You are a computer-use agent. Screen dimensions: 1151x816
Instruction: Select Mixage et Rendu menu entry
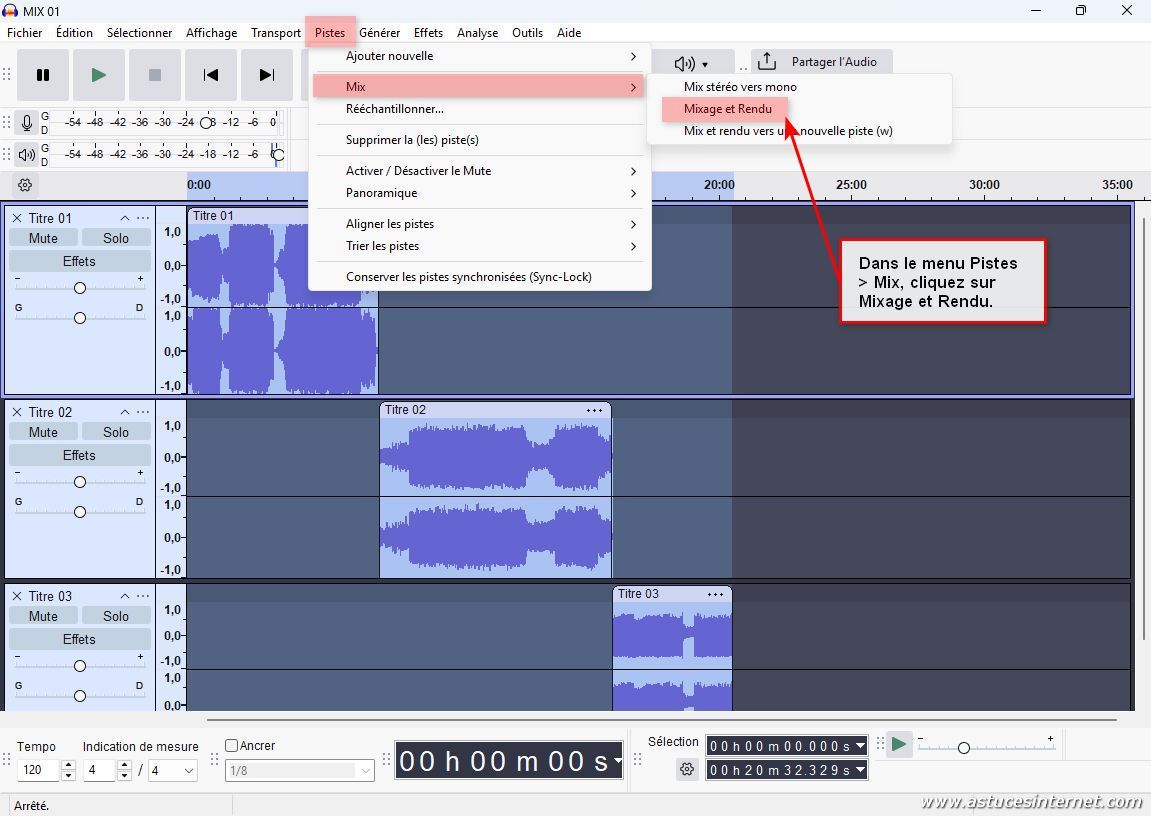tap(727, 109)
